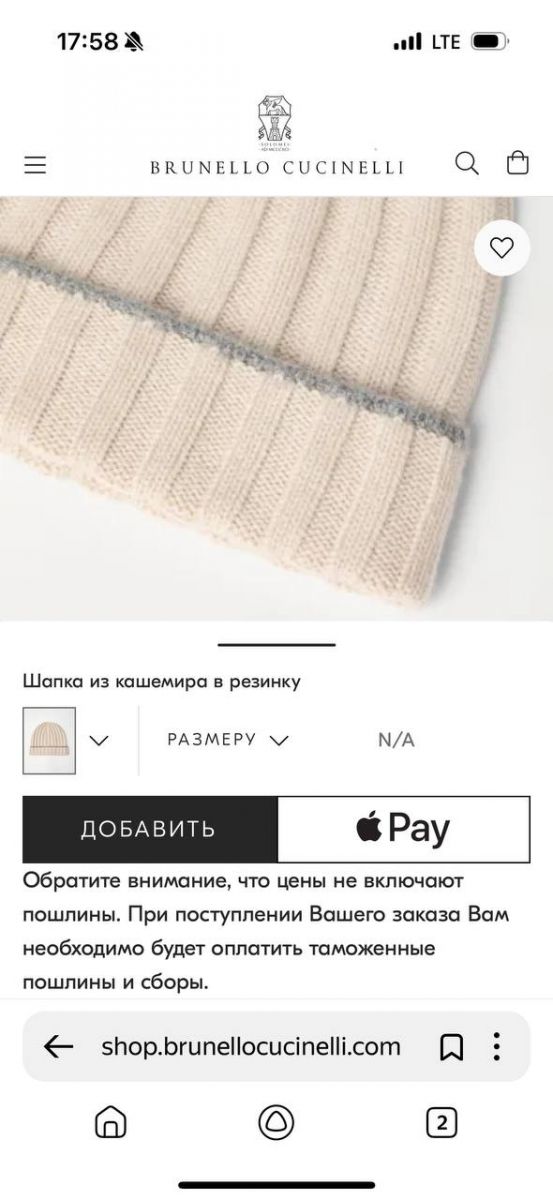The height and width of the screenshot is (1200, 553).
Task: Tap the ДОБАВИТЬ button
Action: click(149, 829)
